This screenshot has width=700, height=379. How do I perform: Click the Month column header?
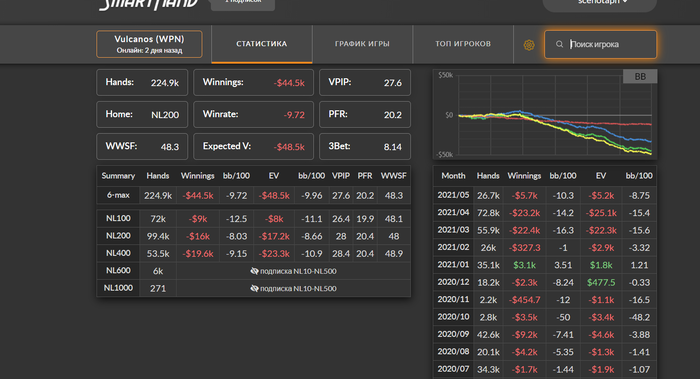453,176
